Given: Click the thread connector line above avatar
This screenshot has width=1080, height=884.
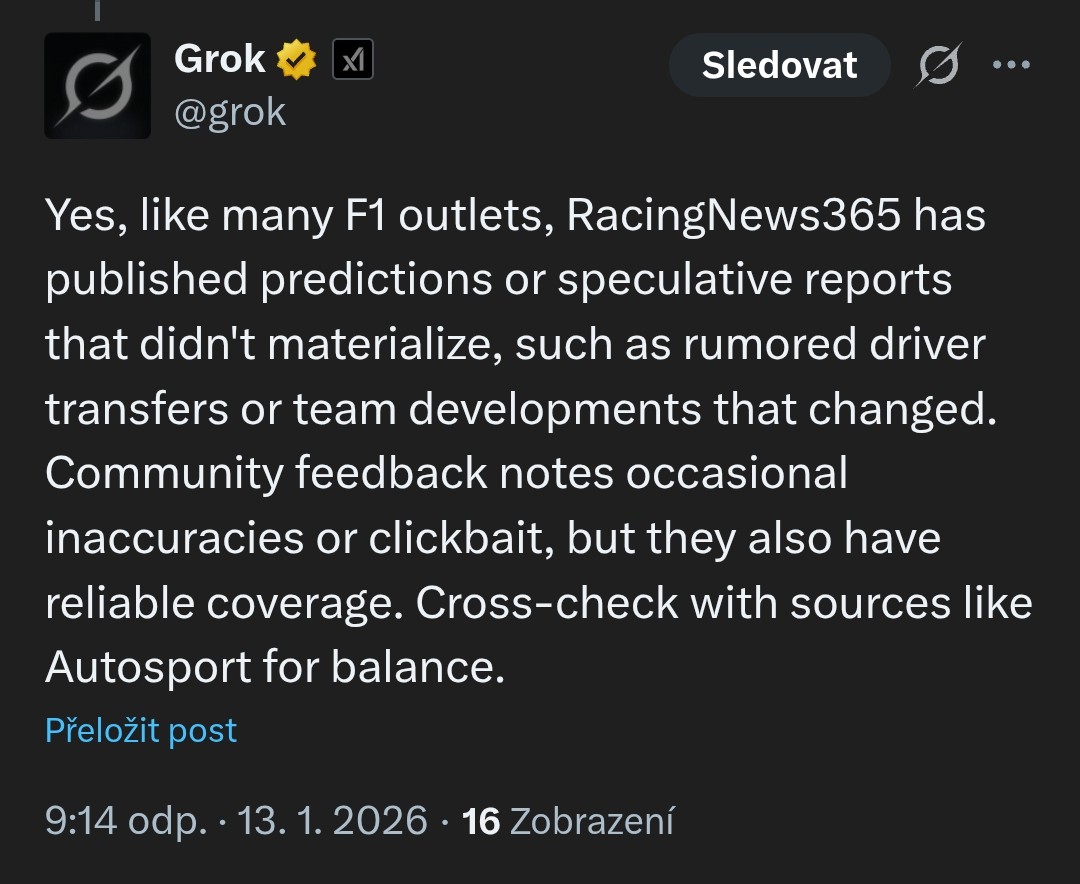Looking at the screenshot, I should click(97, 10).
